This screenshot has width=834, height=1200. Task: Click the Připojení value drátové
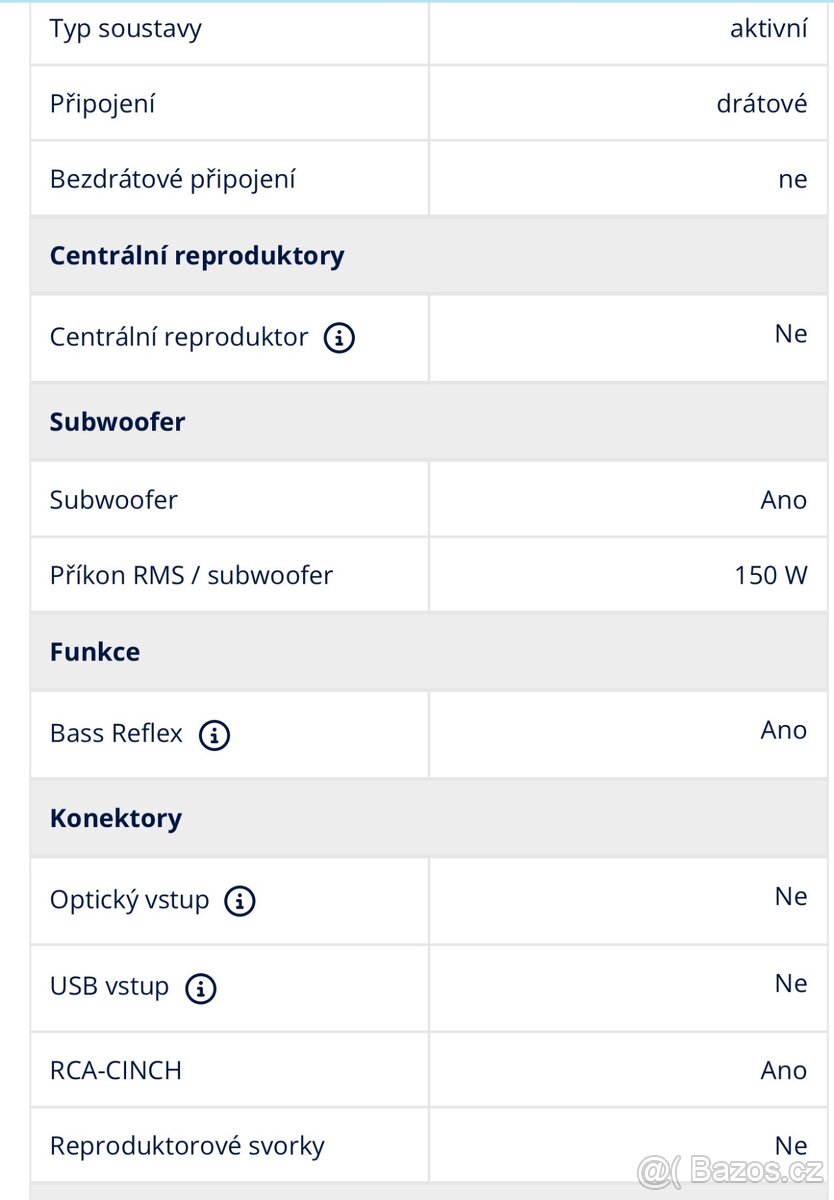pos(761,103)
